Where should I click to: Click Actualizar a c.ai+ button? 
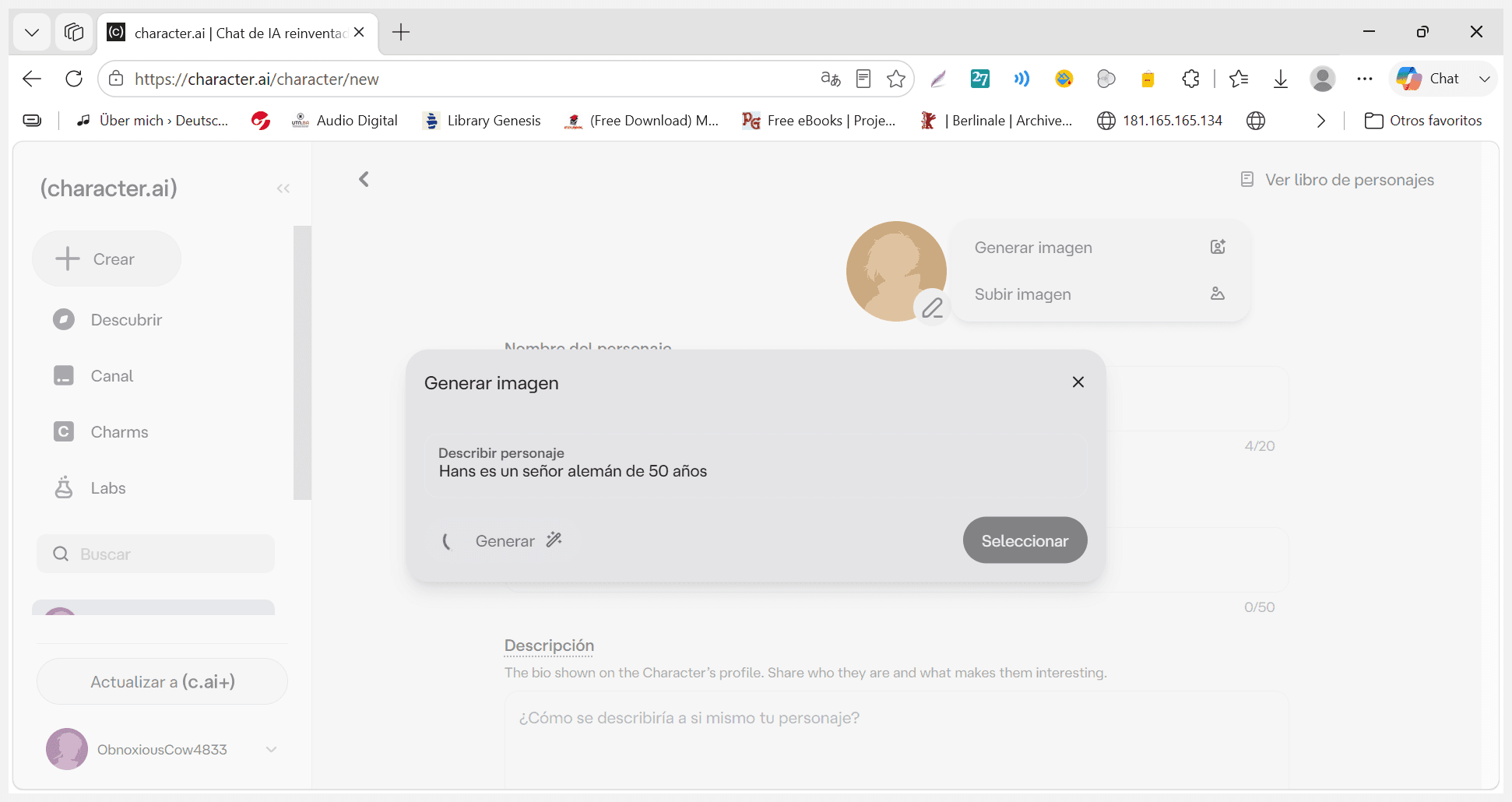[162, 681]
